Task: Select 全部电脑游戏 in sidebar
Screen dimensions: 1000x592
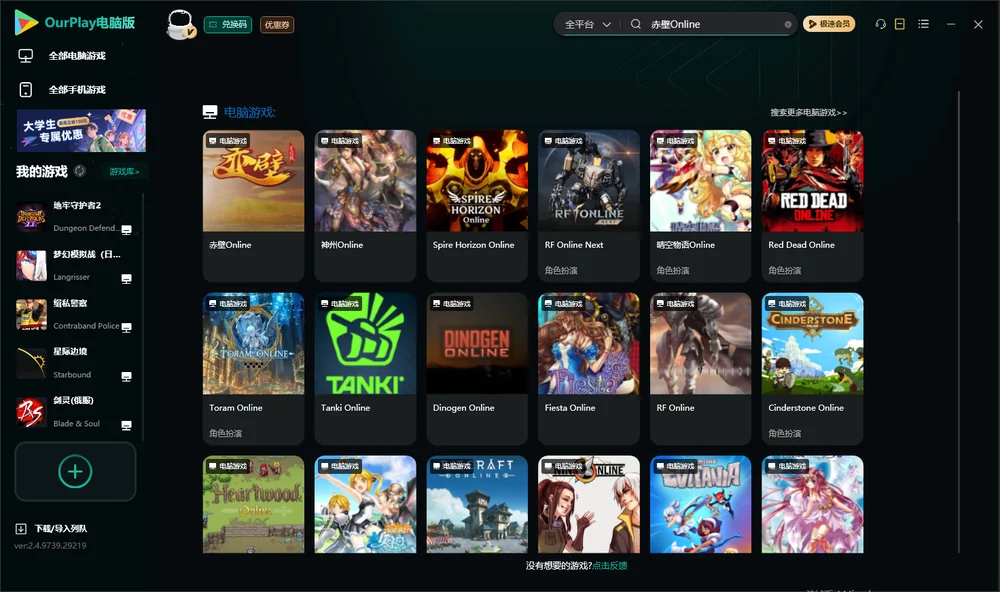Action: 77,56
